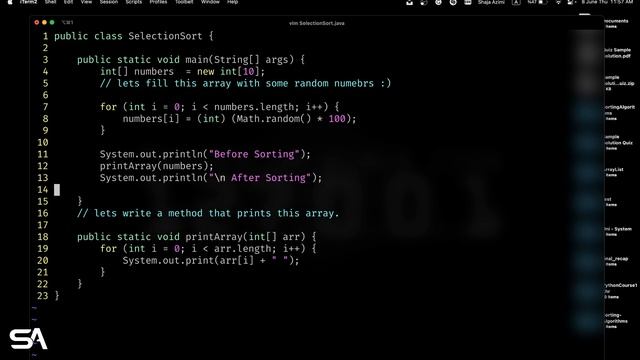Viewport: 640px width, 360px height.
Task: Zoom the iTerm2 window with green button
Action: tap(52, 22)
